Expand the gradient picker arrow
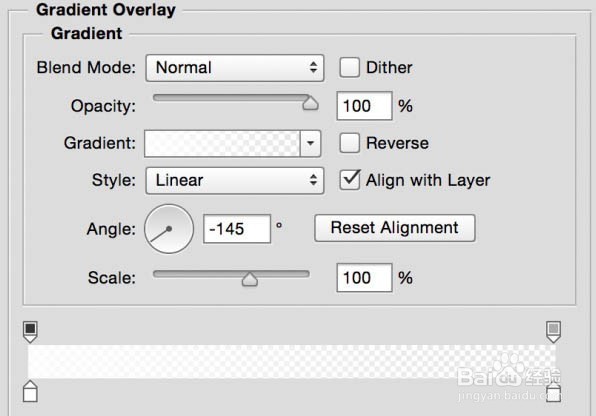Viewport: 596px width, 416px height. (311, 143)
